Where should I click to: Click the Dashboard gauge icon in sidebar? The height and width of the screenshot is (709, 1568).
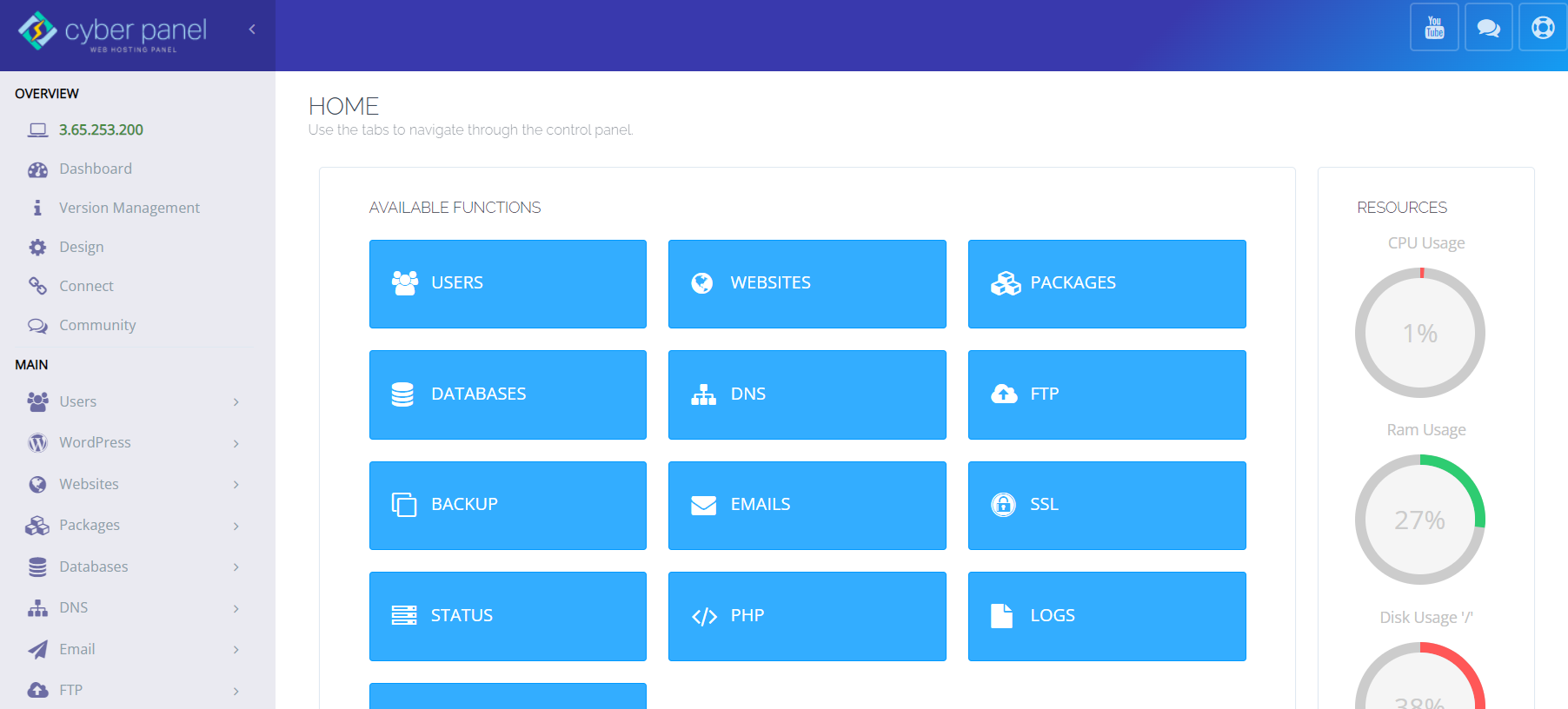pyautogui.click(x=37, y=169)
